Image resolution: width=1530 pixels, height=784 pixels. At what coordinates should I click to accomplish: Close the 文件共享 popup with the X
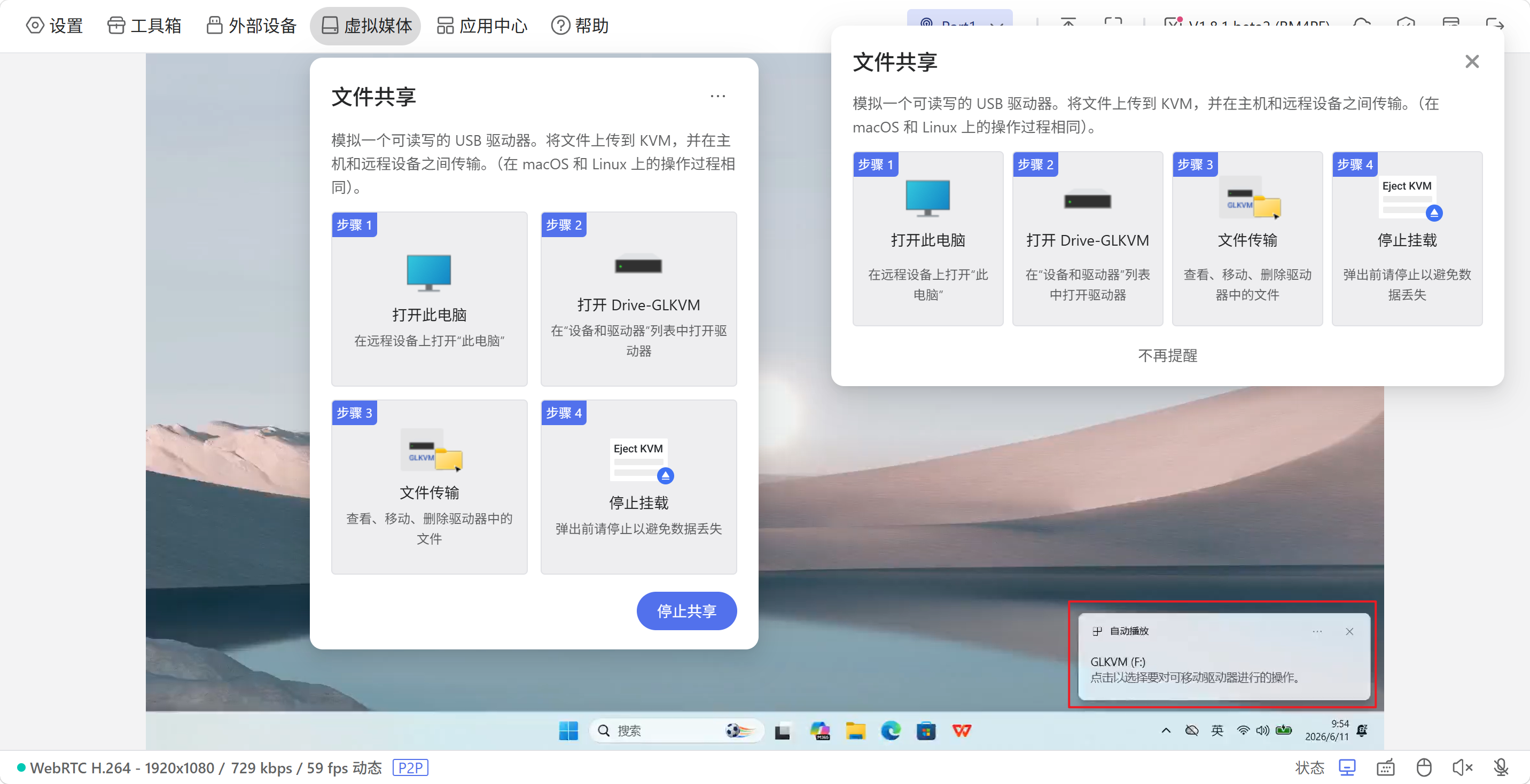pyautogui.click(x=1472, y=61)
